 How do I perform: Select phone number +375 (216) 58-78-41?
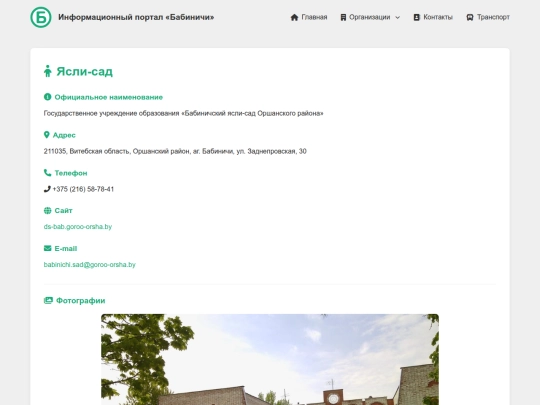click(83, 189)
